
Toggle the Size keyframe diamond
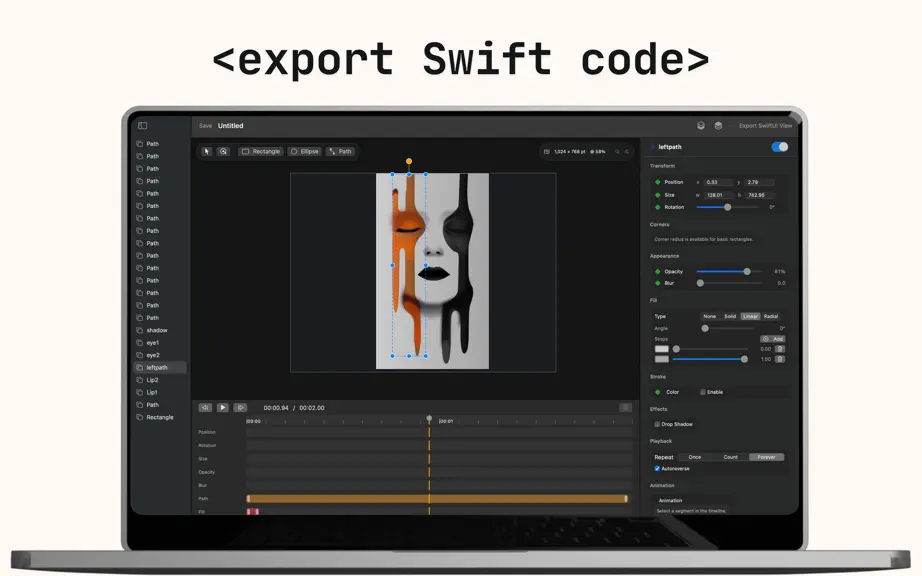tap(657, 195)
